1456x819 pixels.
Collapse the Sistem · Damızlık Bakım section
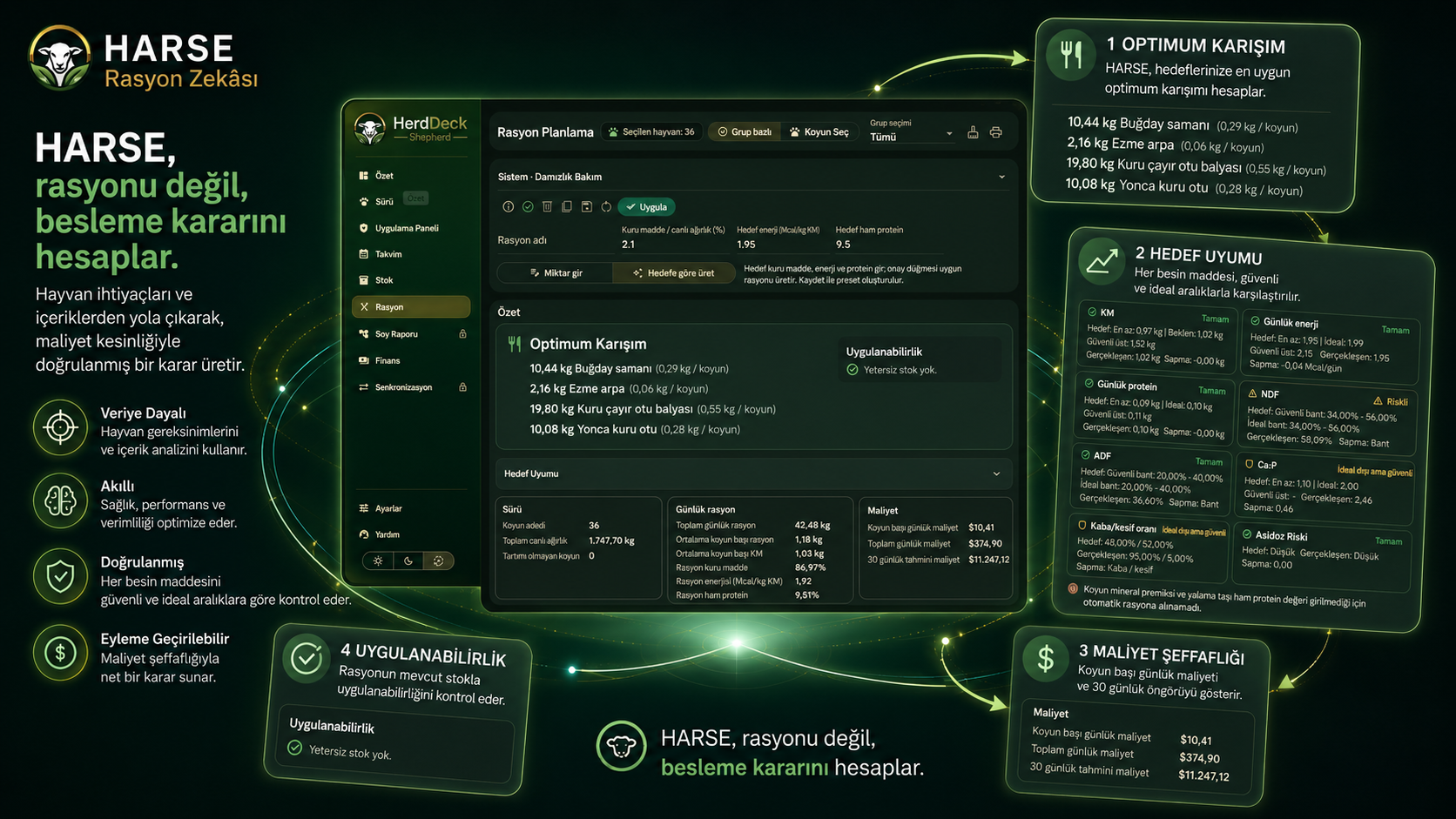point(1001,177)
